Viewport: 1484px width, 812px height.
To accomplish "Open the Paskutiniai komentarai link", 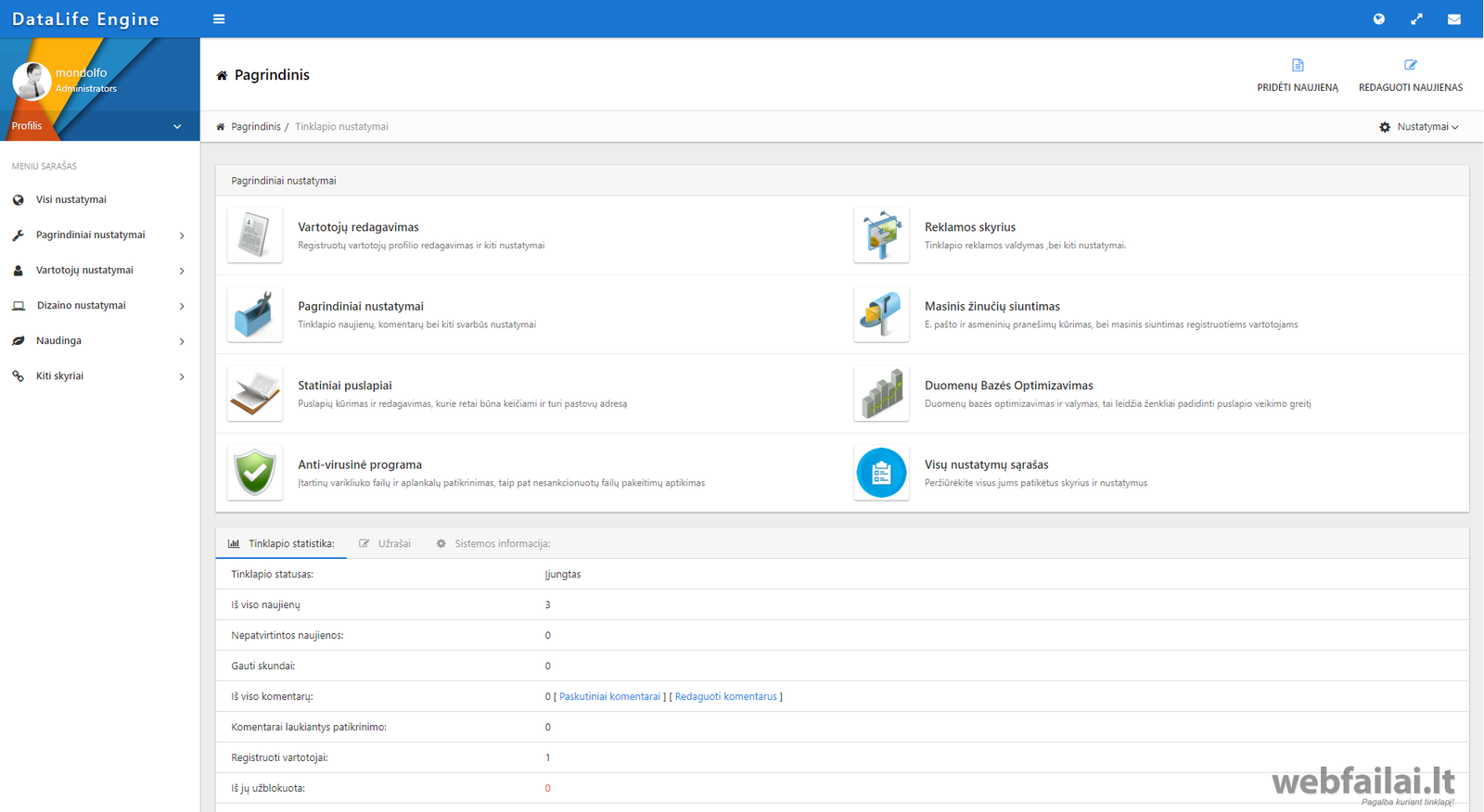I will 609,697.
